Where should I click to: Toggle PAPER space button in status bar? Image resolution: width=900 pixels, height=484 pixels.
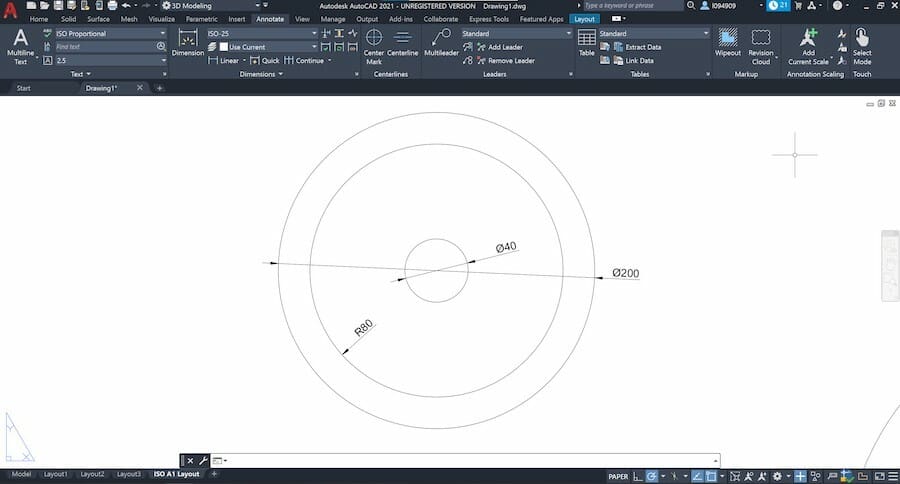[618, 477]
